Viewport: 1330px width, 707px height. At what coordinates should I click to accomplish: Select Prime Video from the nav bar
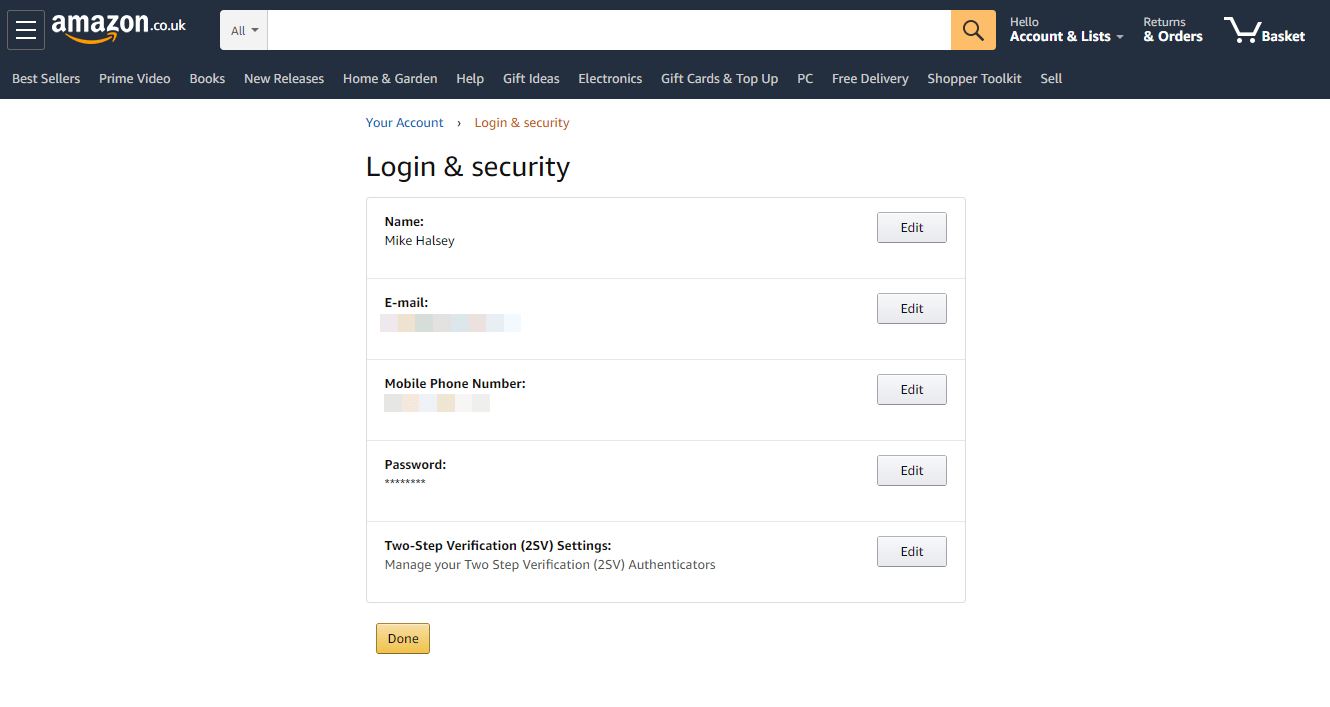(135, 79)
